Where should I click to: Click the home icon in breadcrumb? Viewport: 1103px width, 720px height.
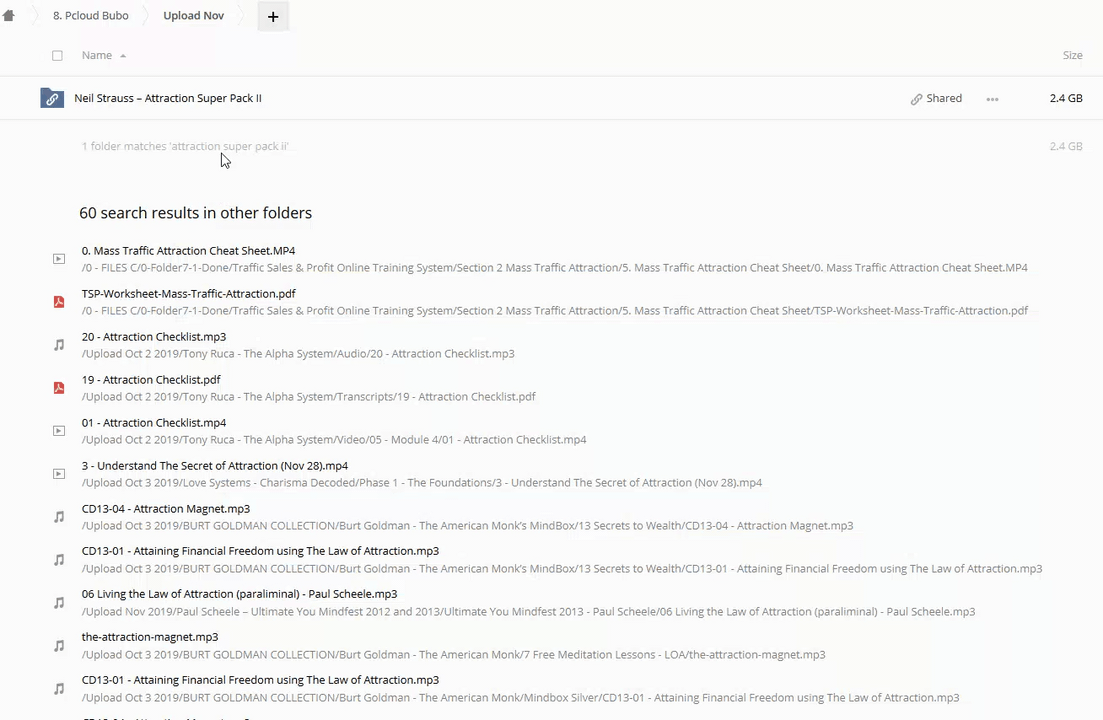point(9,16)
